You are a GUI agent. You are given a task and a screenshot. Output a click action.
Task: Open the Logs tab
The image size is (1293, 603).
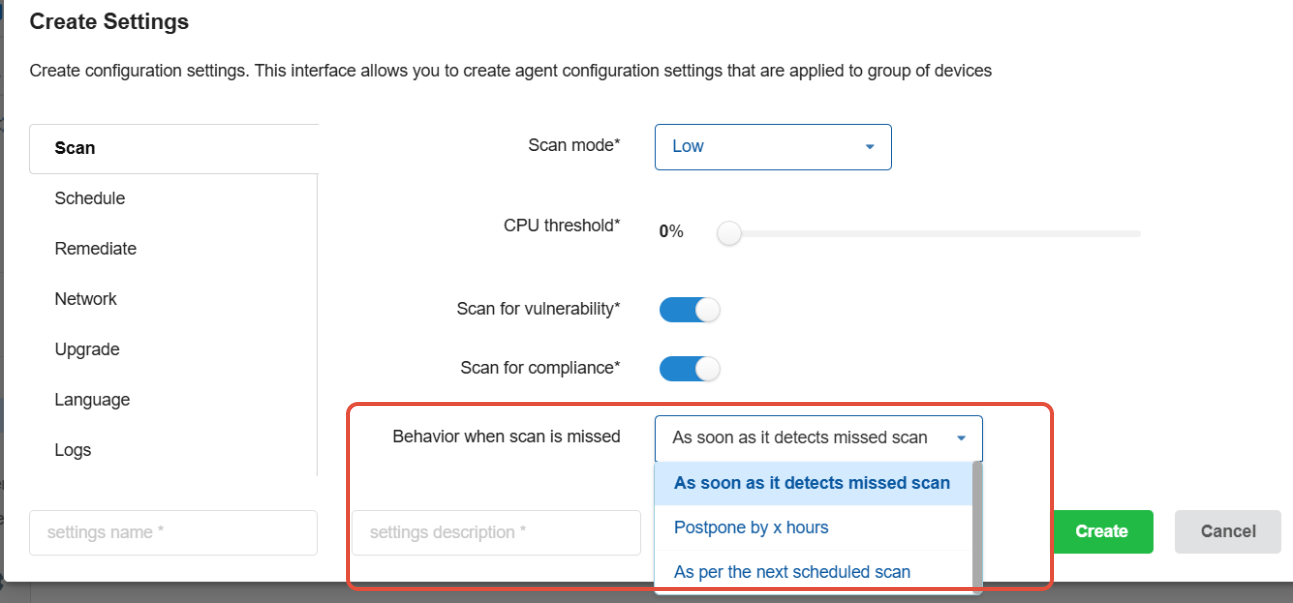click(73, 450)
